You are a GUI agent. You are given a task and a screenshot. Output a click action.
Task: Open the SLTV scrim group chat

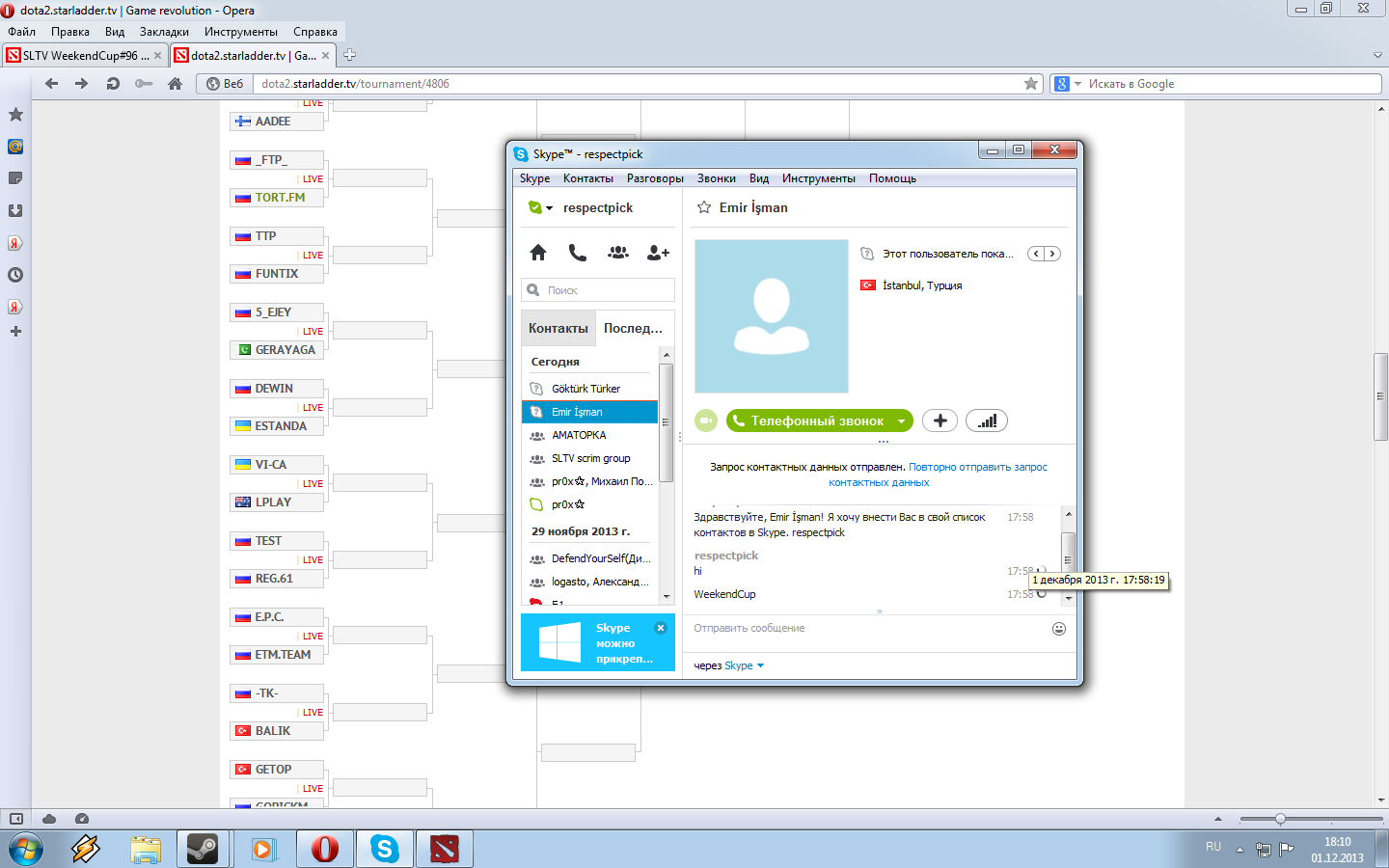point(589,458)
